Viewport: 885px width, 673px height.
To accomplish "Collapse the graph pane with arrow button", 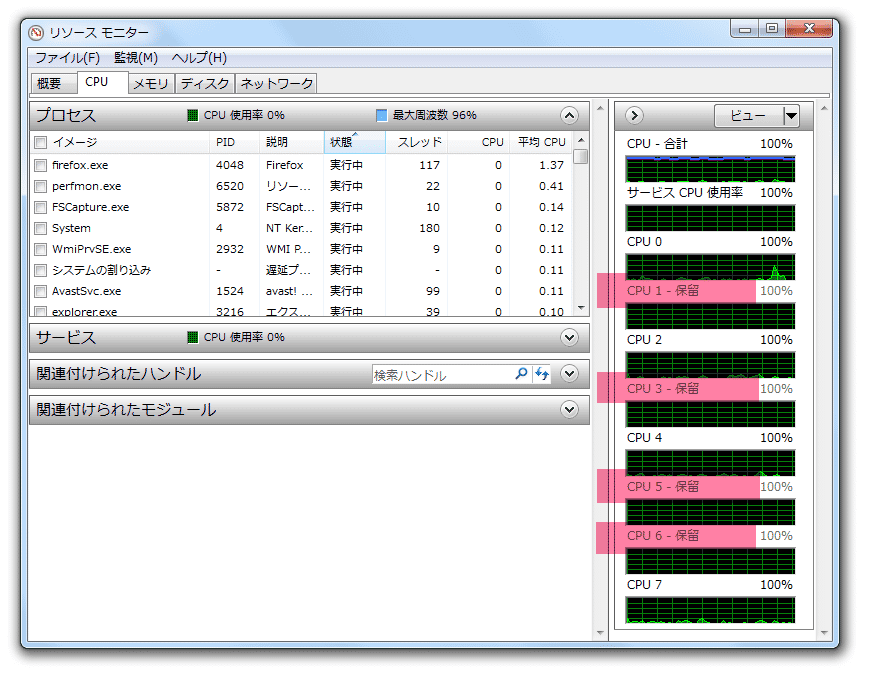I will click(634, 116).
